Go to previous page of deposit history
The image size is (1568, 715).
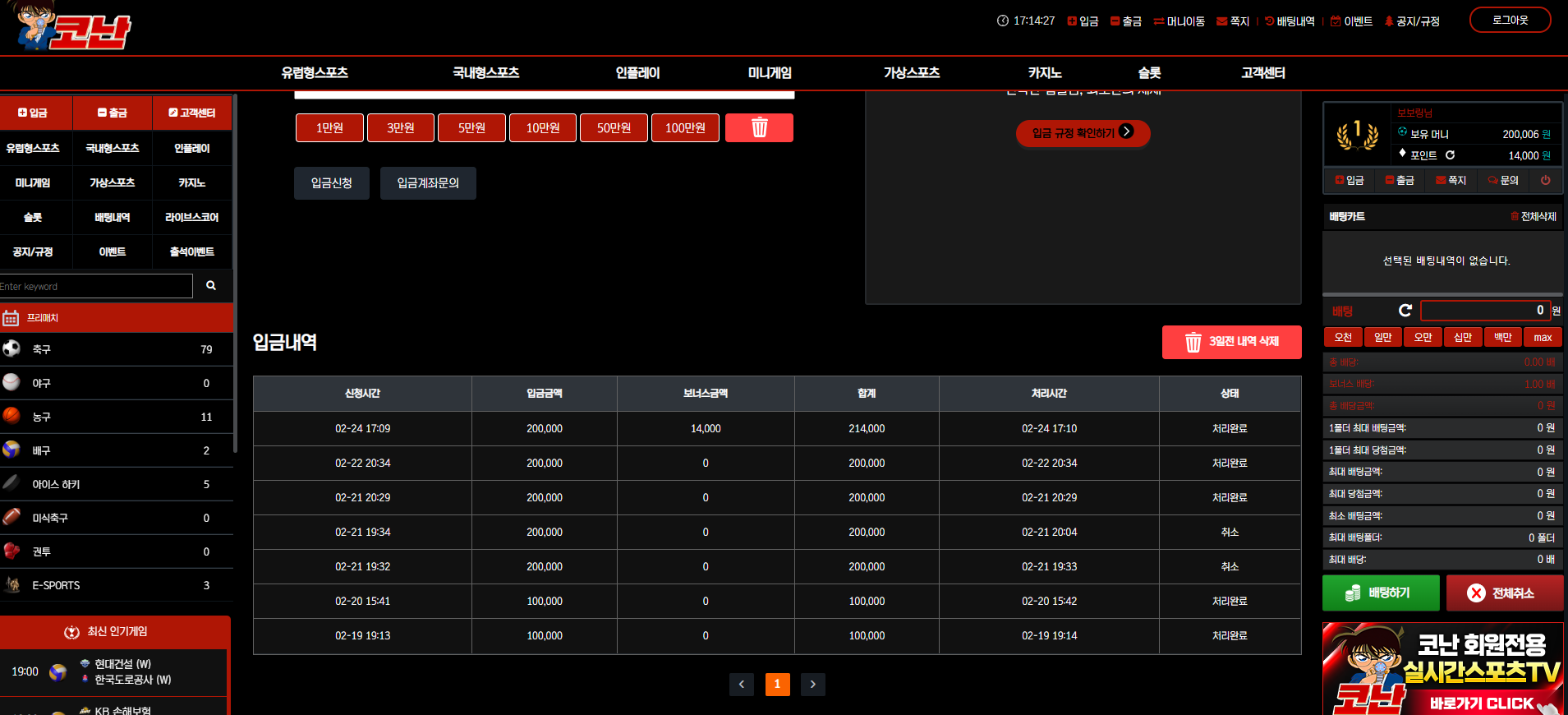pyautogui.click(x=742, y=684)
